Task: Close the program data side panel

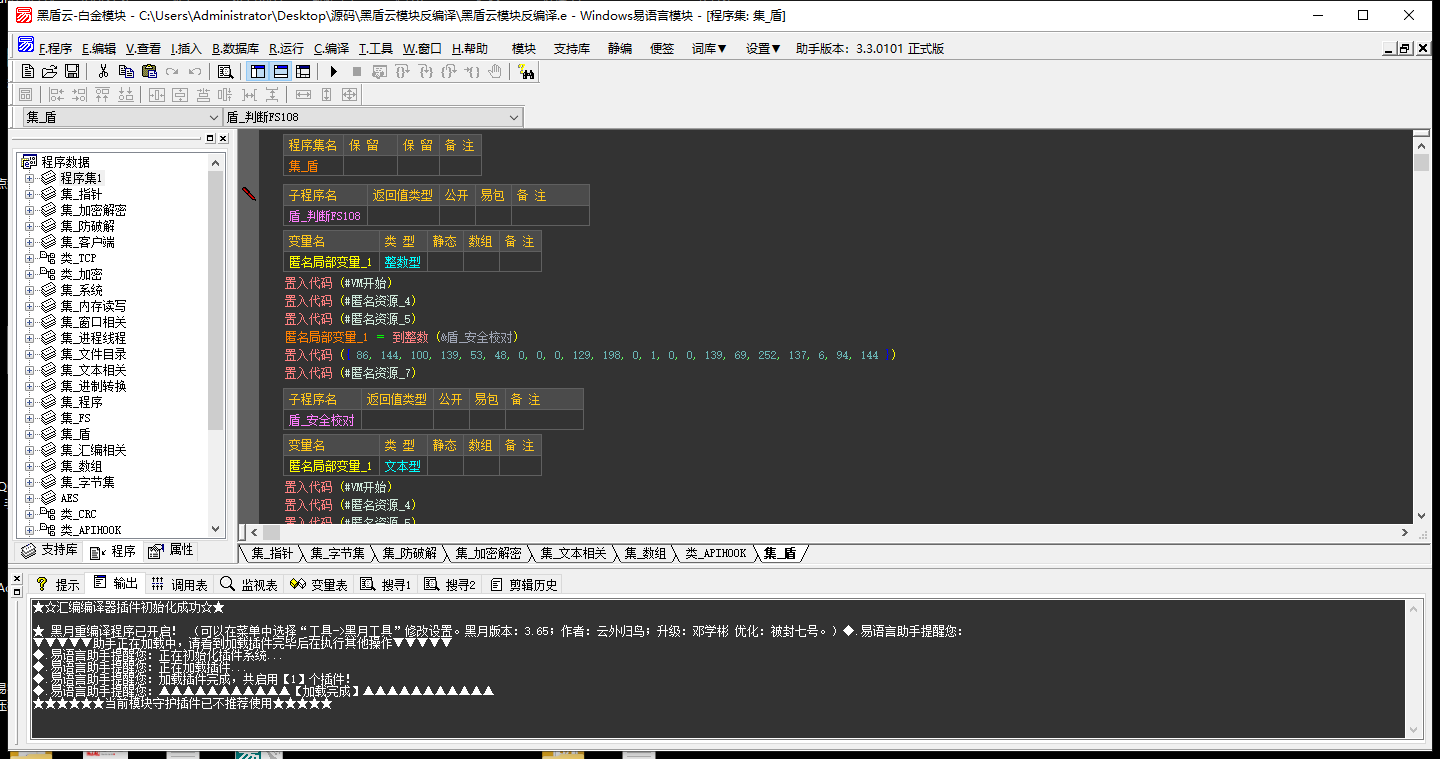Action: (223, 138)
